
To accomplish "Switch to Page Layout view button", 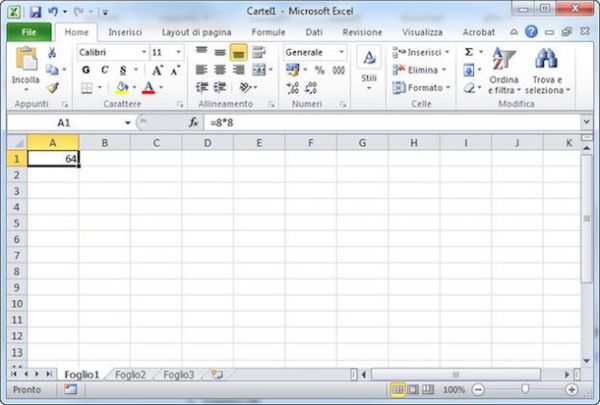I will pos(413,390).
